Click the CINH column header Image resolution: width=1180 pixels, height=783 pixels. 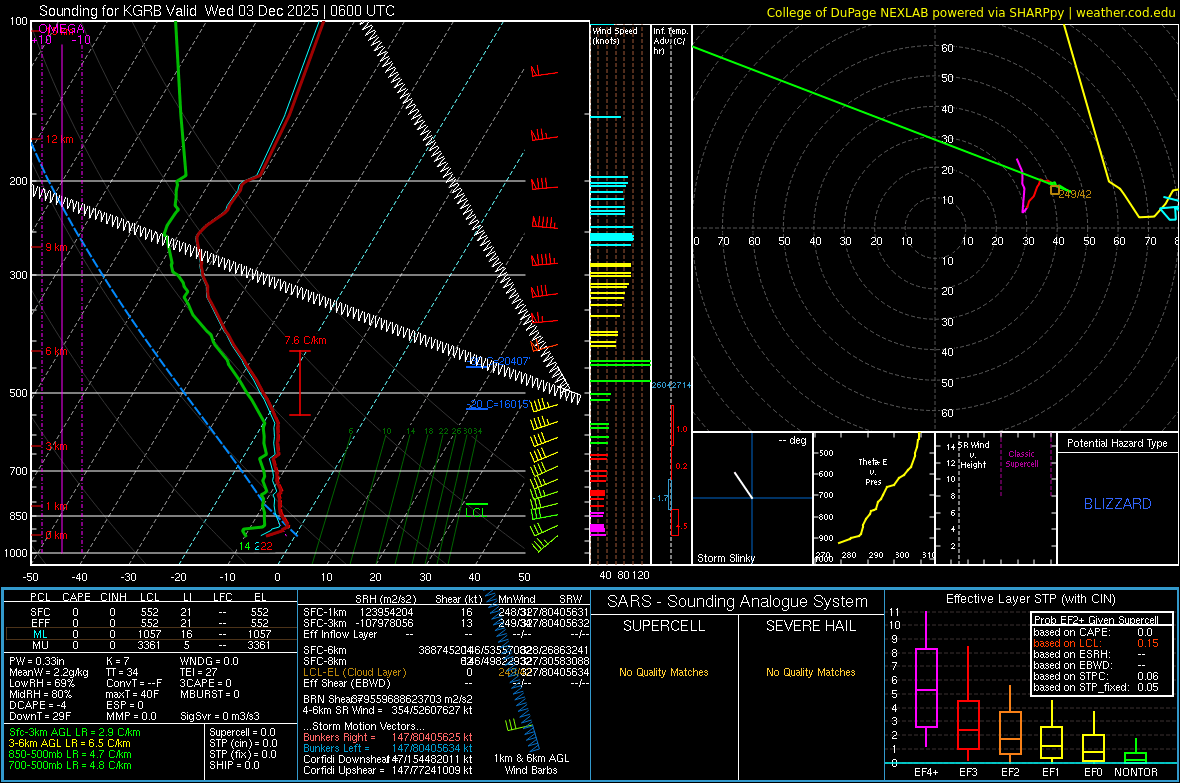pos(114,597)
